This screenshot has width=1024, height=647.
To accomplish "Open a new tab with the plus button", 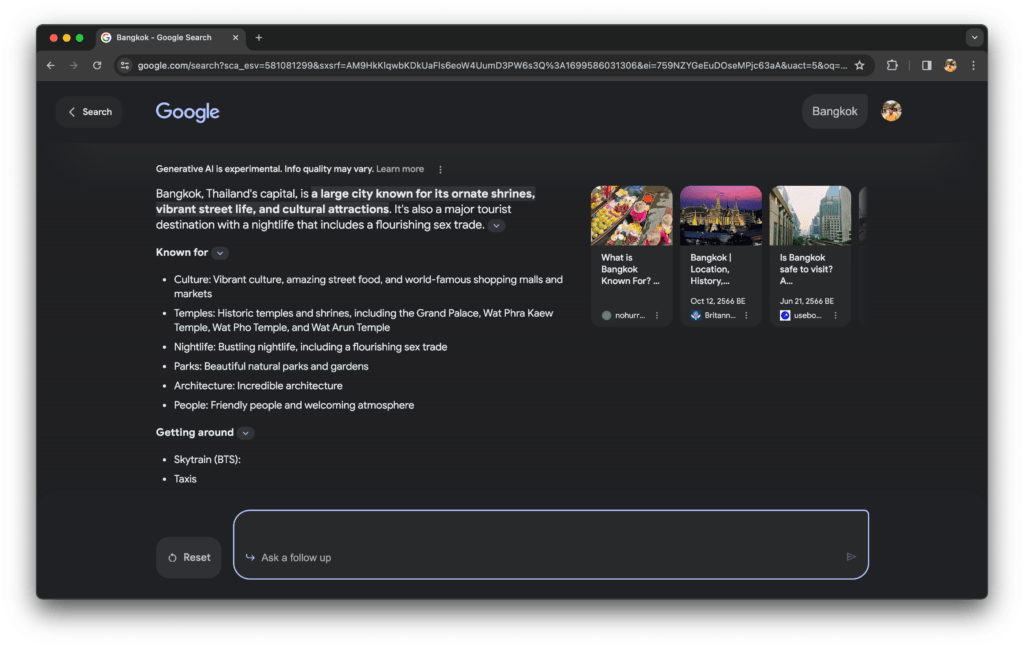I will (x=259, y=38).
